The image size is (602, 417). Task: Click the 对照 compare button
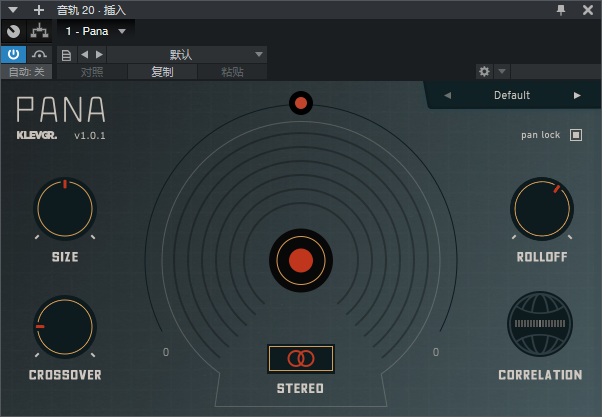tap(92, 72)
